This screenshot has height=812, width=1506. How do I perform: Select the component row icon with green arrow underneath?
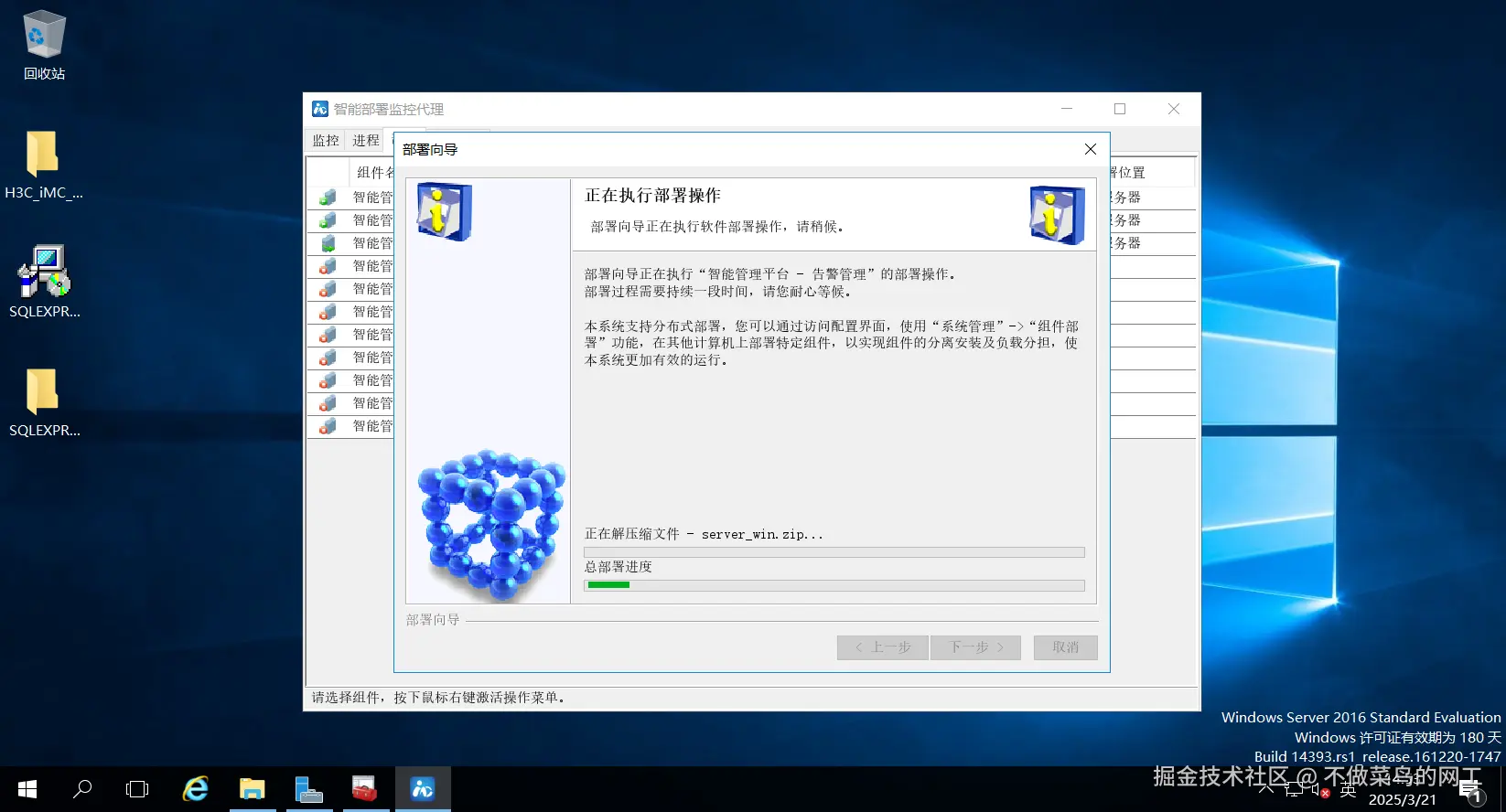328,243
